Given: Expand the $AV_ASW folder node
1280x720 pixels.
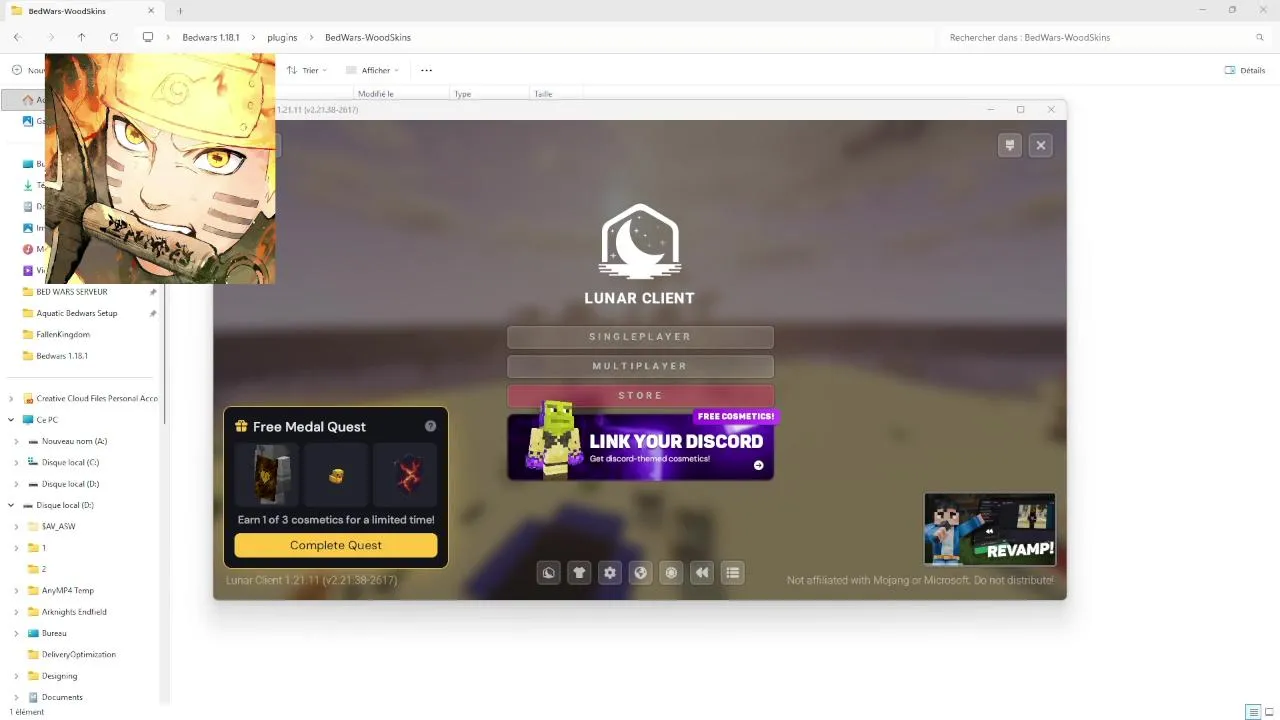Looking at the screenshot, I should (x=16, y=526).
